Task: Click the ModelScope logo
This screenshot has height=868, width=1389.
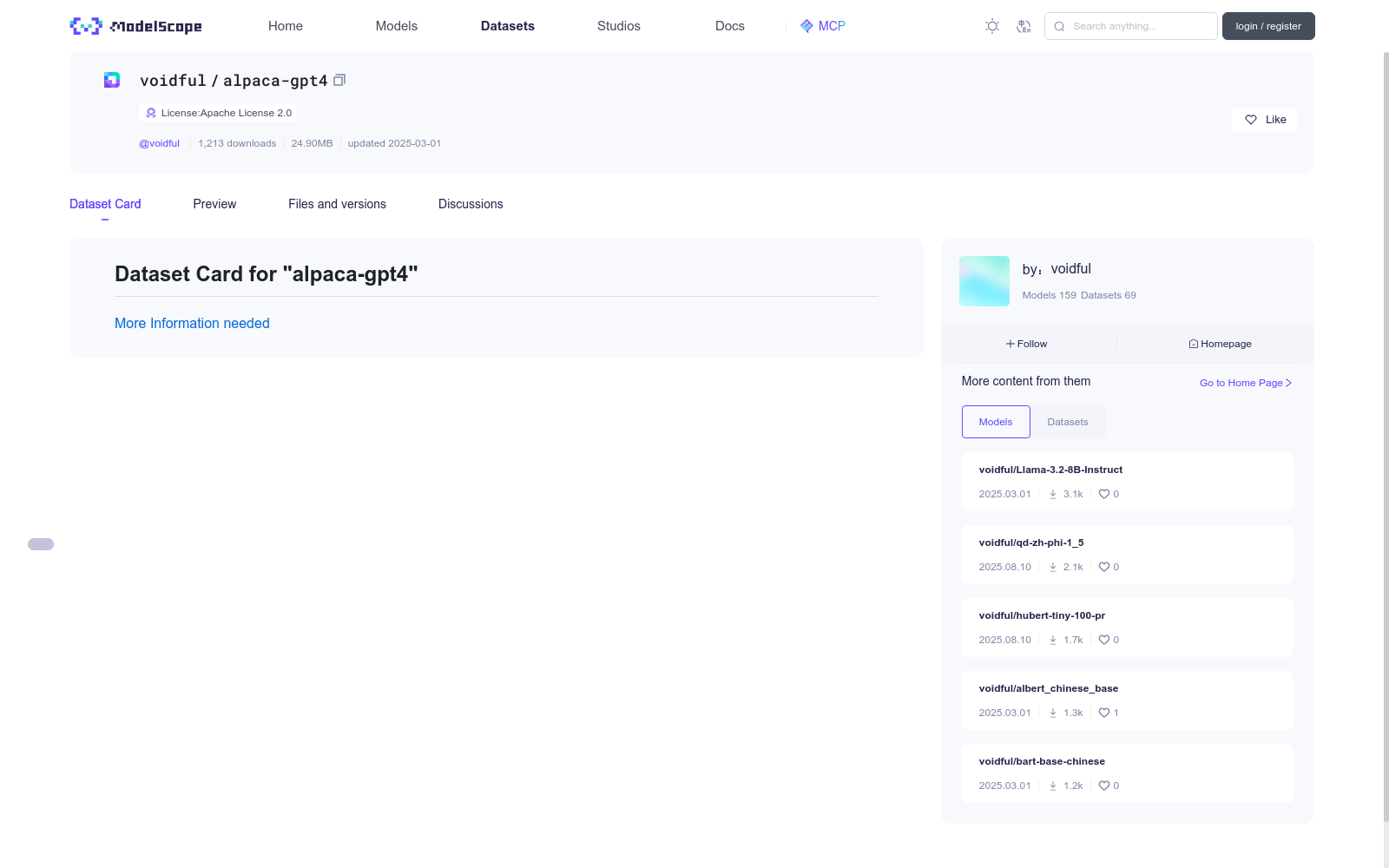Action: pyautogui.click(x=135, y=26)
